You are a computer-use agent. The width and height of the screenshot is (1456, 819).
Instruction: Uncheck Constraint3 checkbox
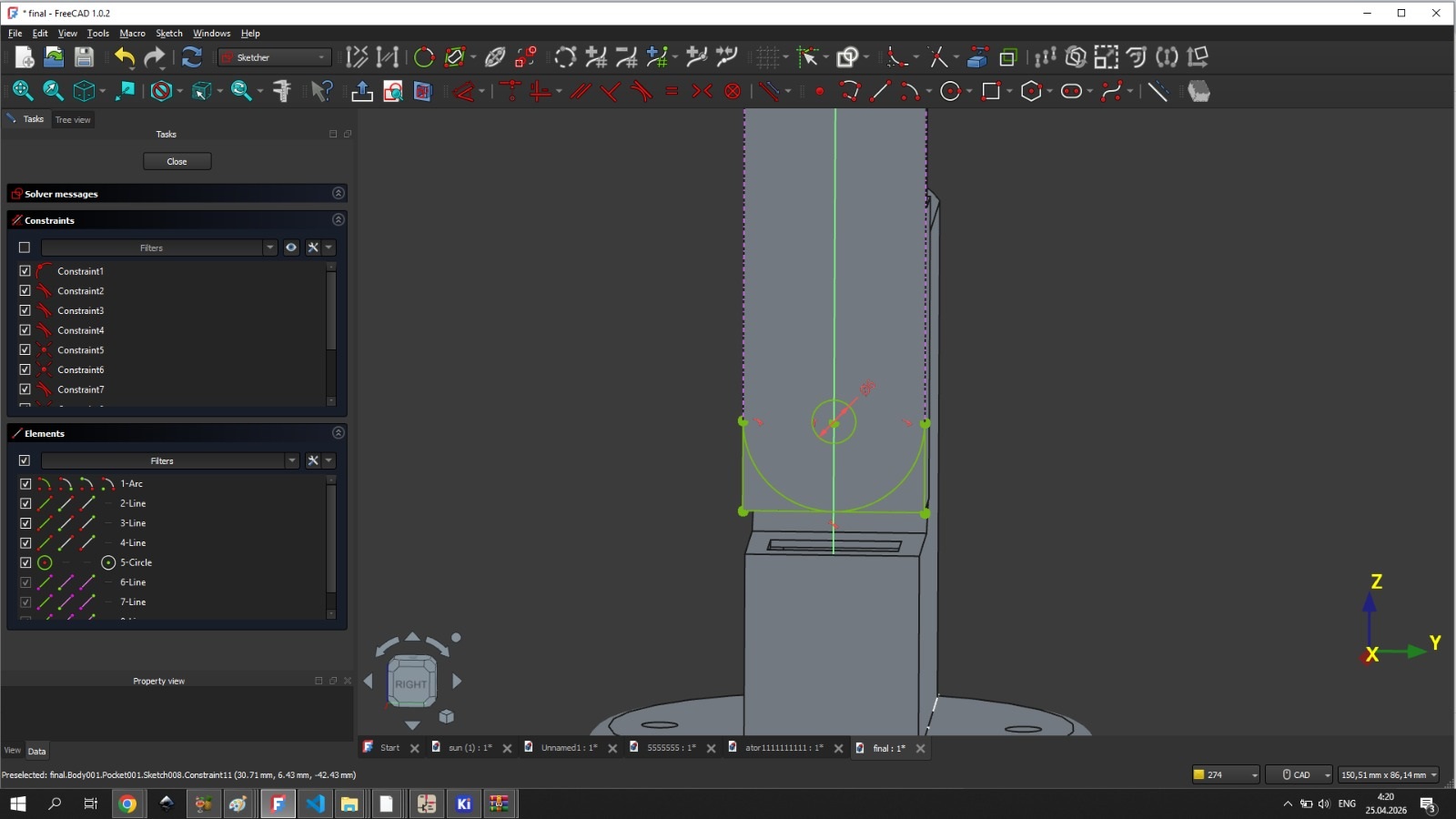point(25,310)
